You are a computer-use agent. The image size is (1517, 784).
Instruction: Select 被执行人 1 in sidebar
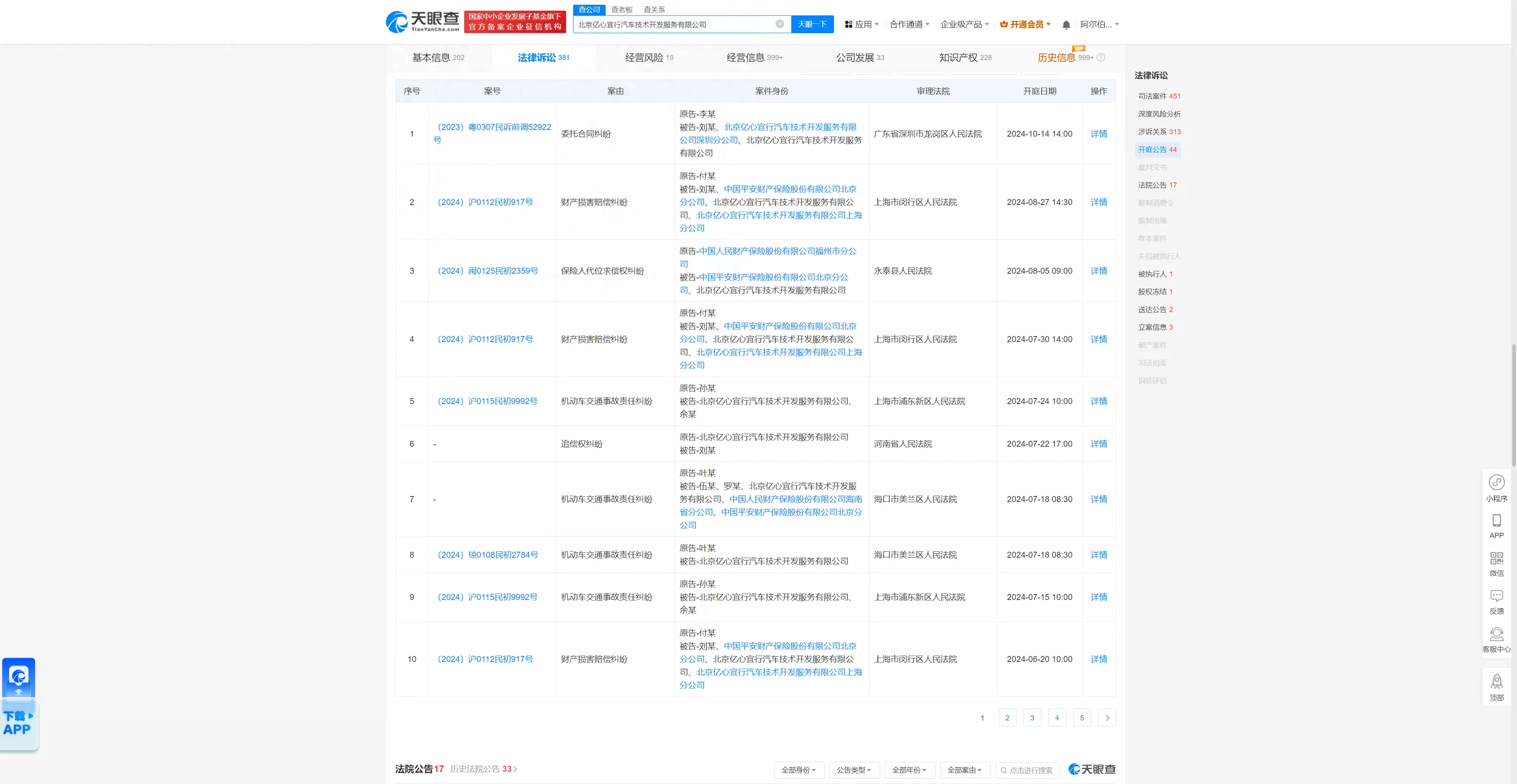[1155, 274]
